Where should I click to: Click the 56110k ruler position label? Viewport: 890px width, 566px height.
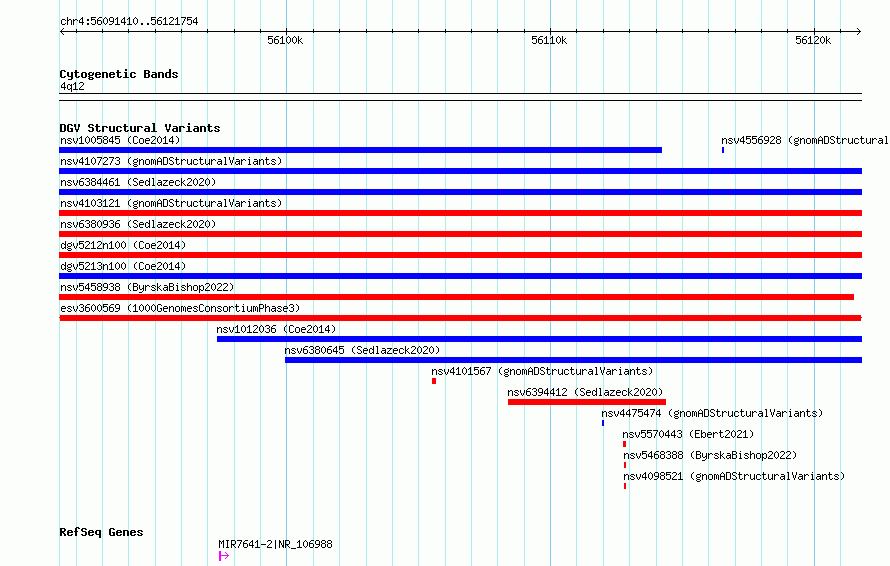coord(549,40)
